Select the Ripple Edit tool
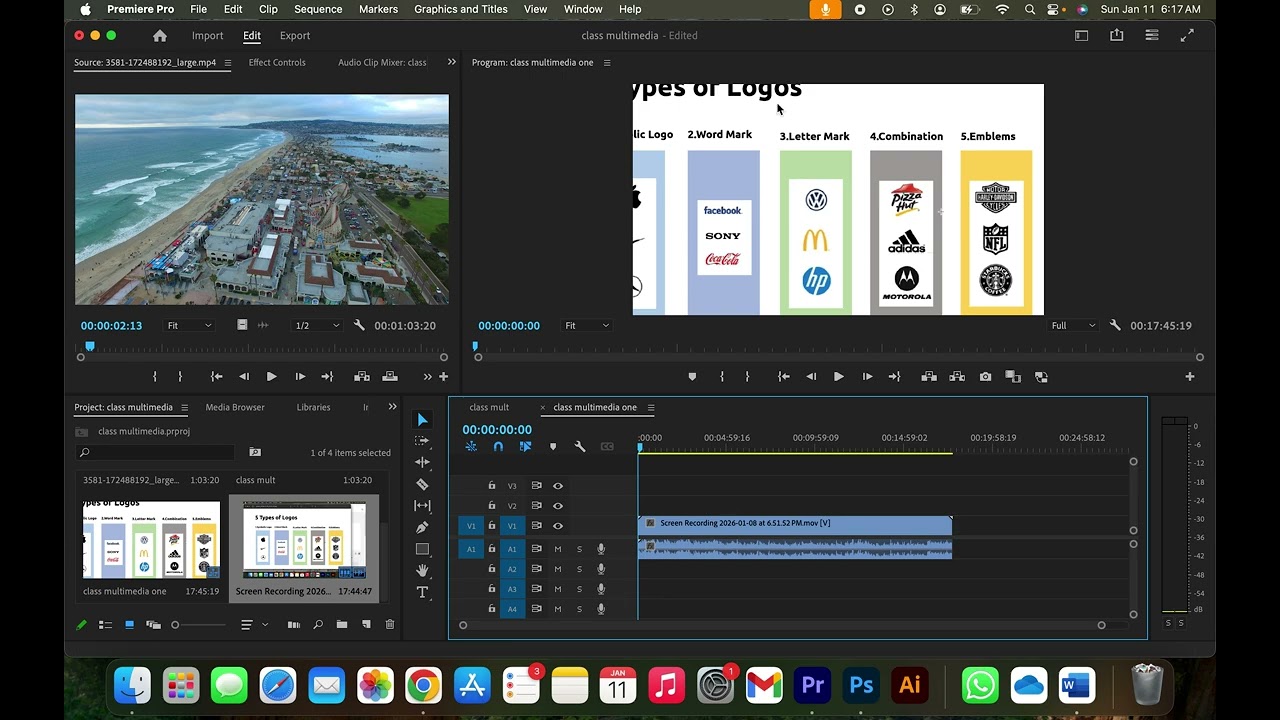 pyautogui.click(x=422, y=462)
